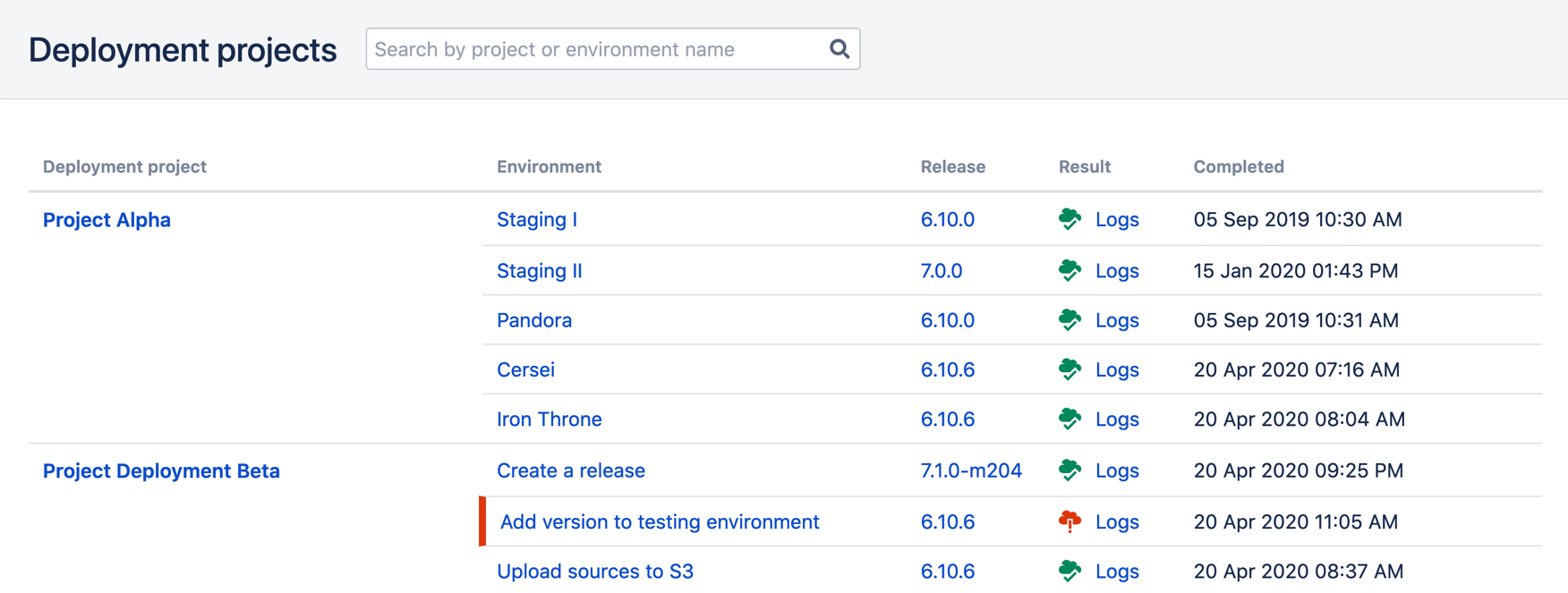
Task: Click the Deployment projects page heading
Action: [183, 50]
